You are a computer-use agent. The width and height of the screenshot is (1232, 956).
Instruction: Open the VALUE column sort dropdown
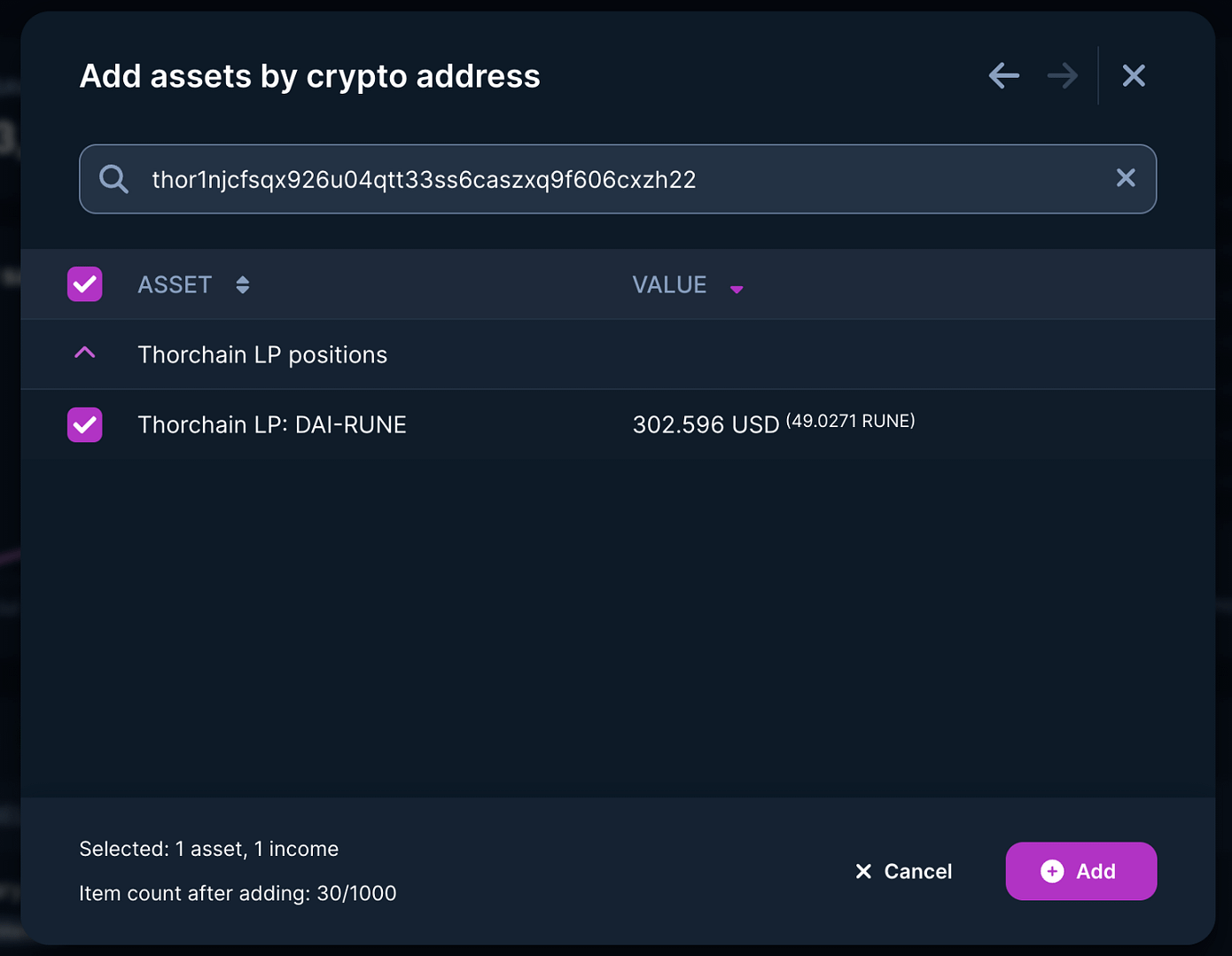pos(737,288)
